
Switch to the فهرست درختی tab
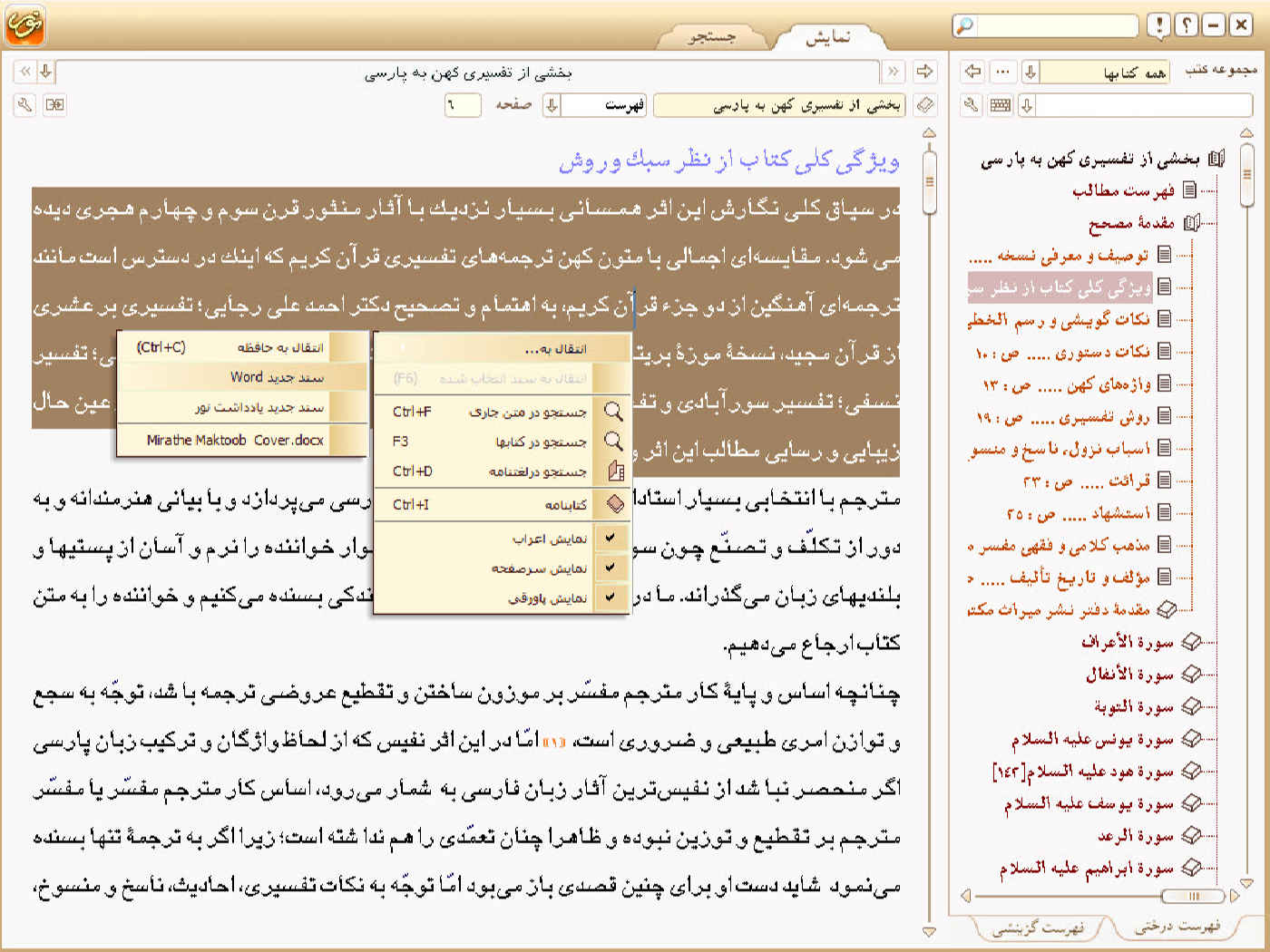[1177, 927]
